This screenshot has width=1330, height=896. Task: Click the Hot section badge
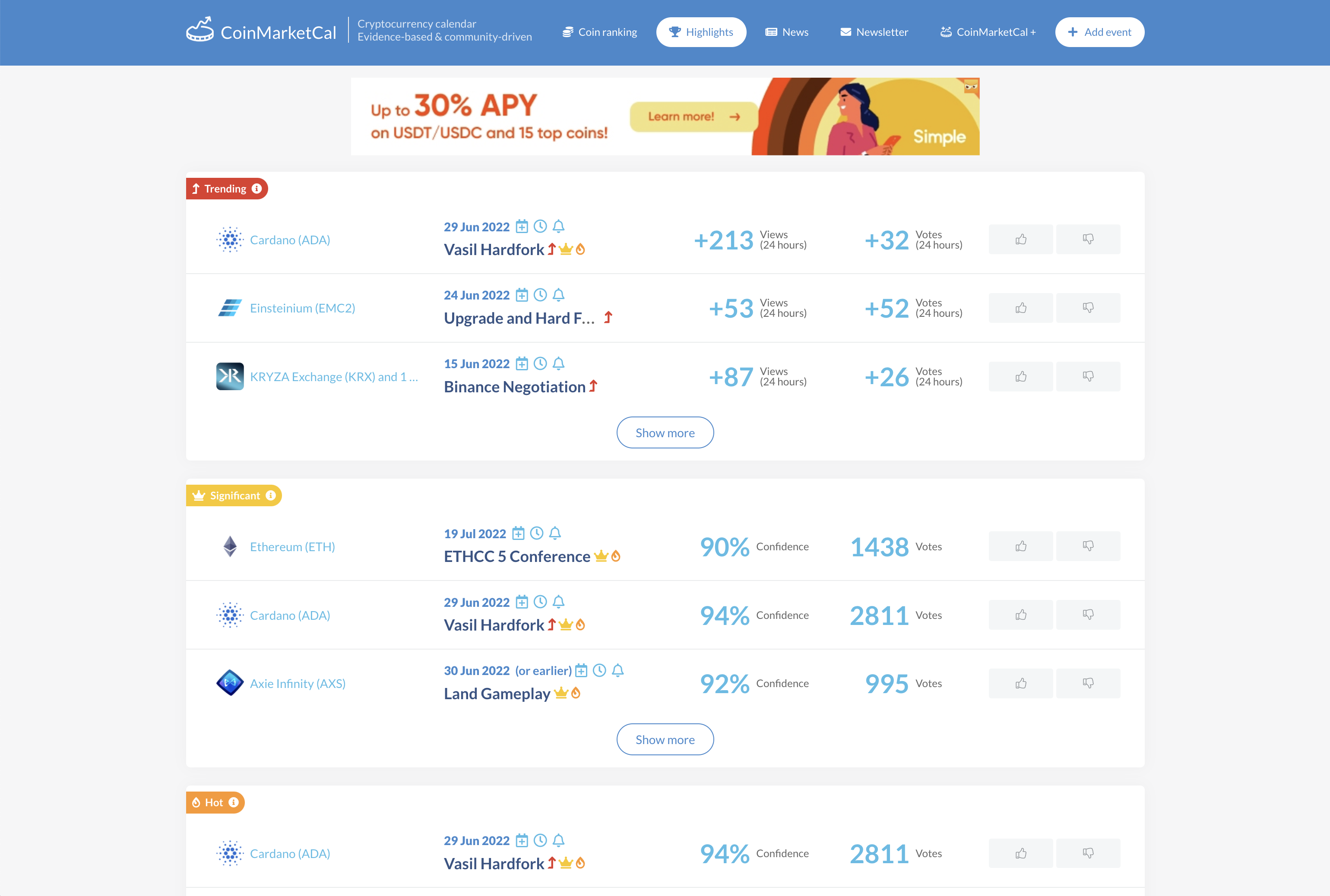[215, 802]
